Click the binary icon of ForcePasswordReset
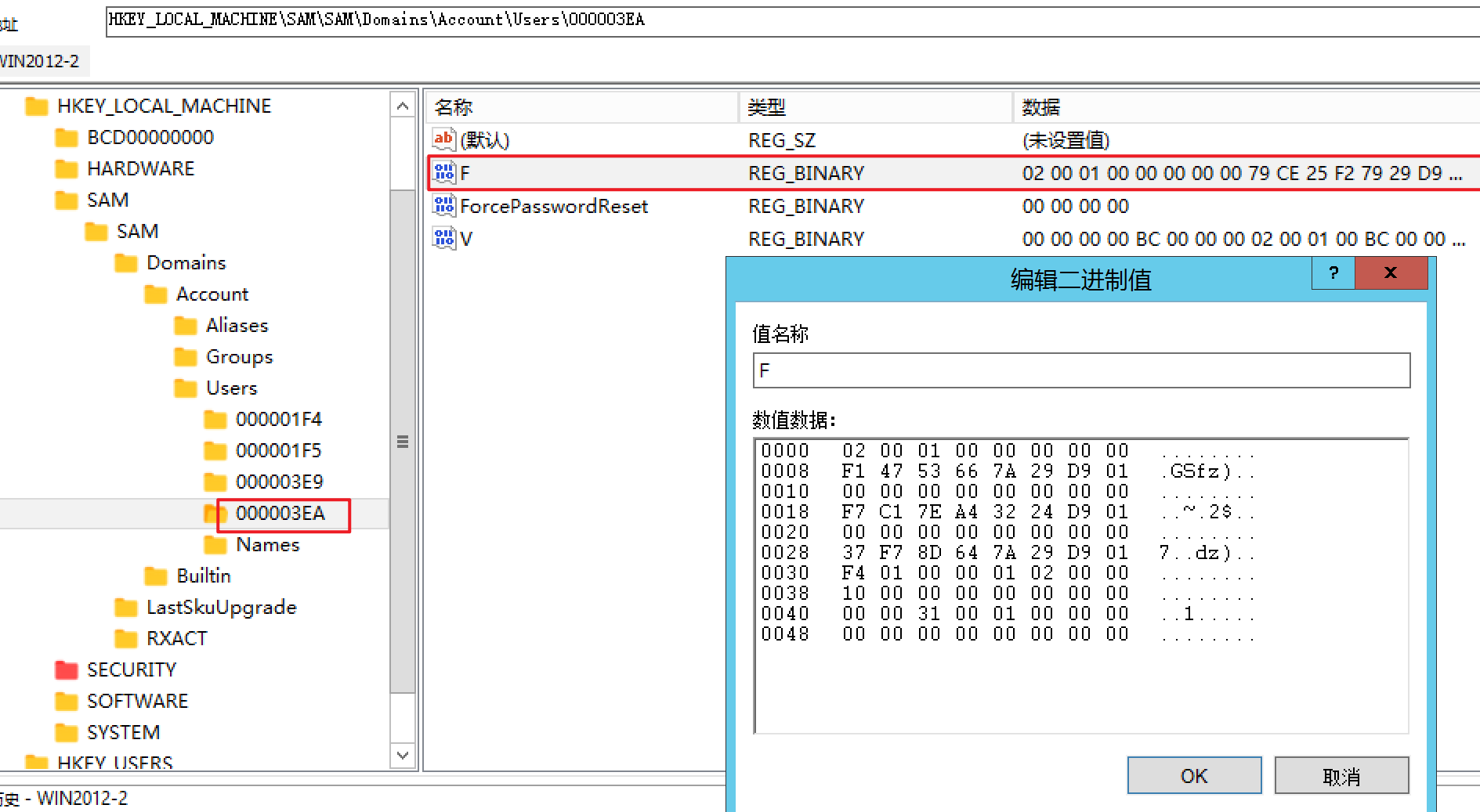This screenshot has height=812, width=1480. [443, 205]
